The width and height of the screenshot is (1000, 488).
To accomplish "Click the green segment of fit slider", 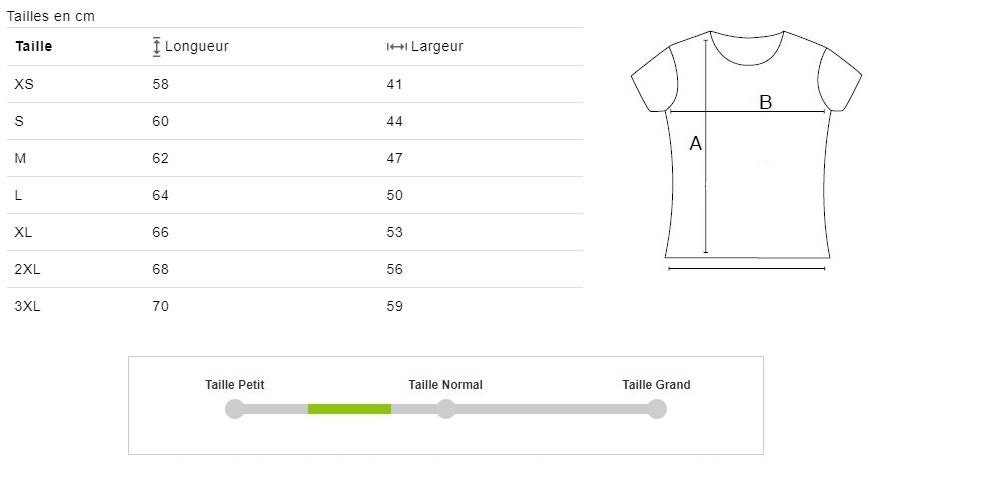I will tap(349, 409).
